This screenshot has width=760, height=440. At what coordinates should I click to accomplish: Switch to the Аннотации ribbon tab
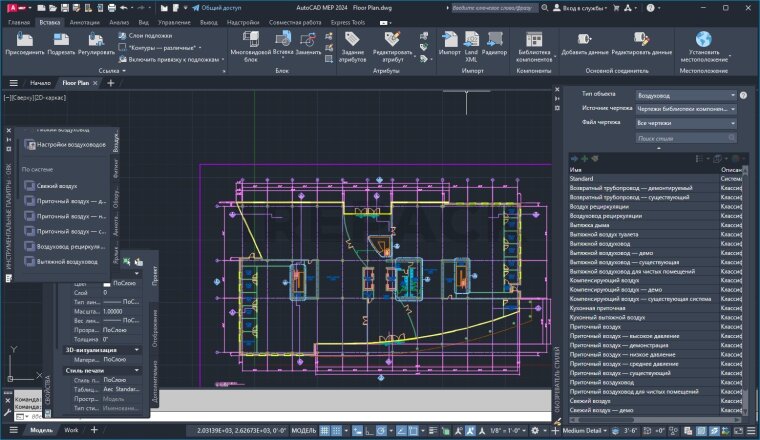point(85,20)
